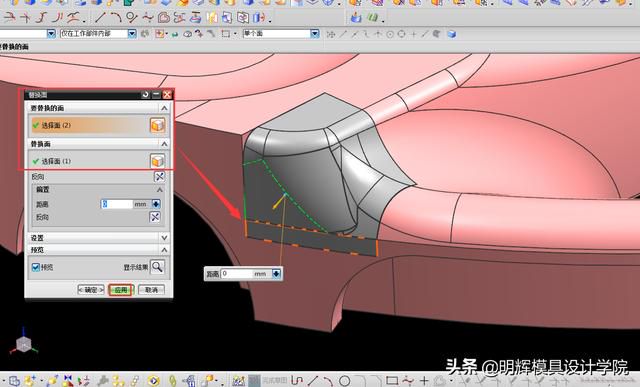Select the line tool icon in curve toolbar
Viewport: 640px width, 387px height.
100,18
